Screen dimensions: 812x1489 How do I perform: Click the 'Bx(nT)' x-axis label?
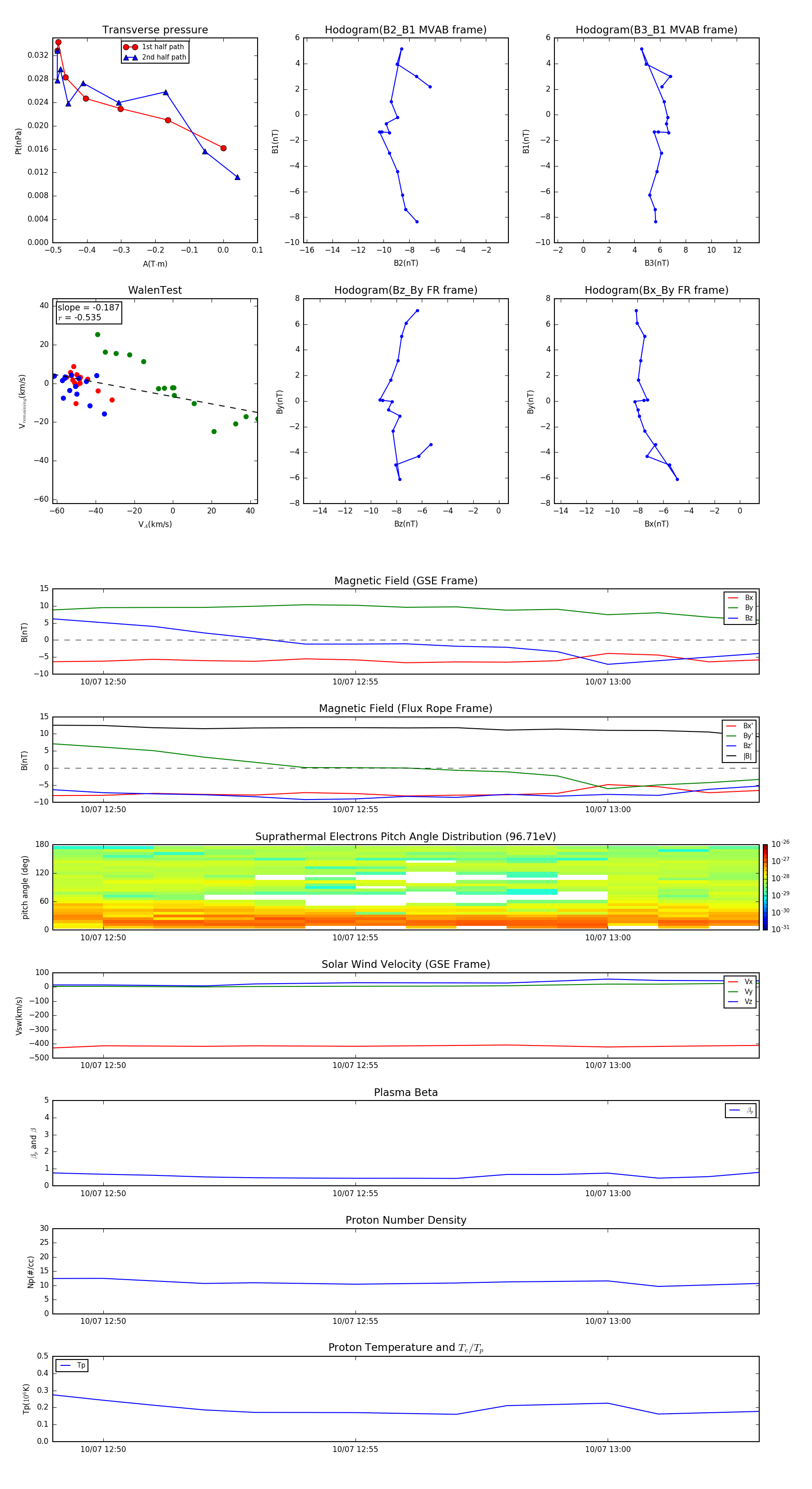tap(656, 524)
